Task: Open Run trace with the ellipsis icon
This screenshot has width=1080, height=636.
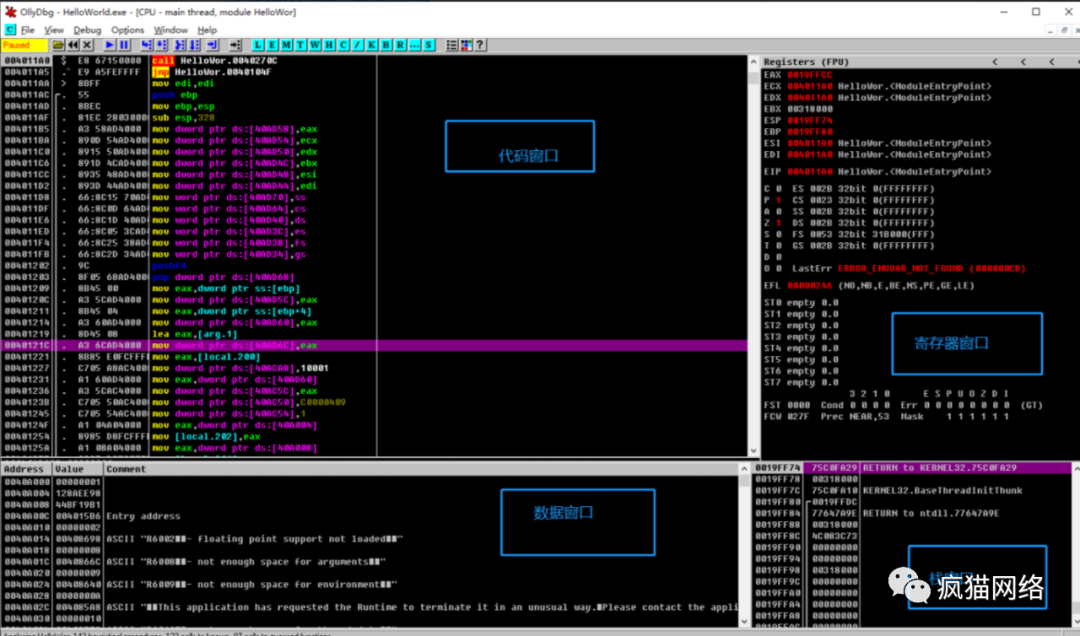Action: click(414, 45)
